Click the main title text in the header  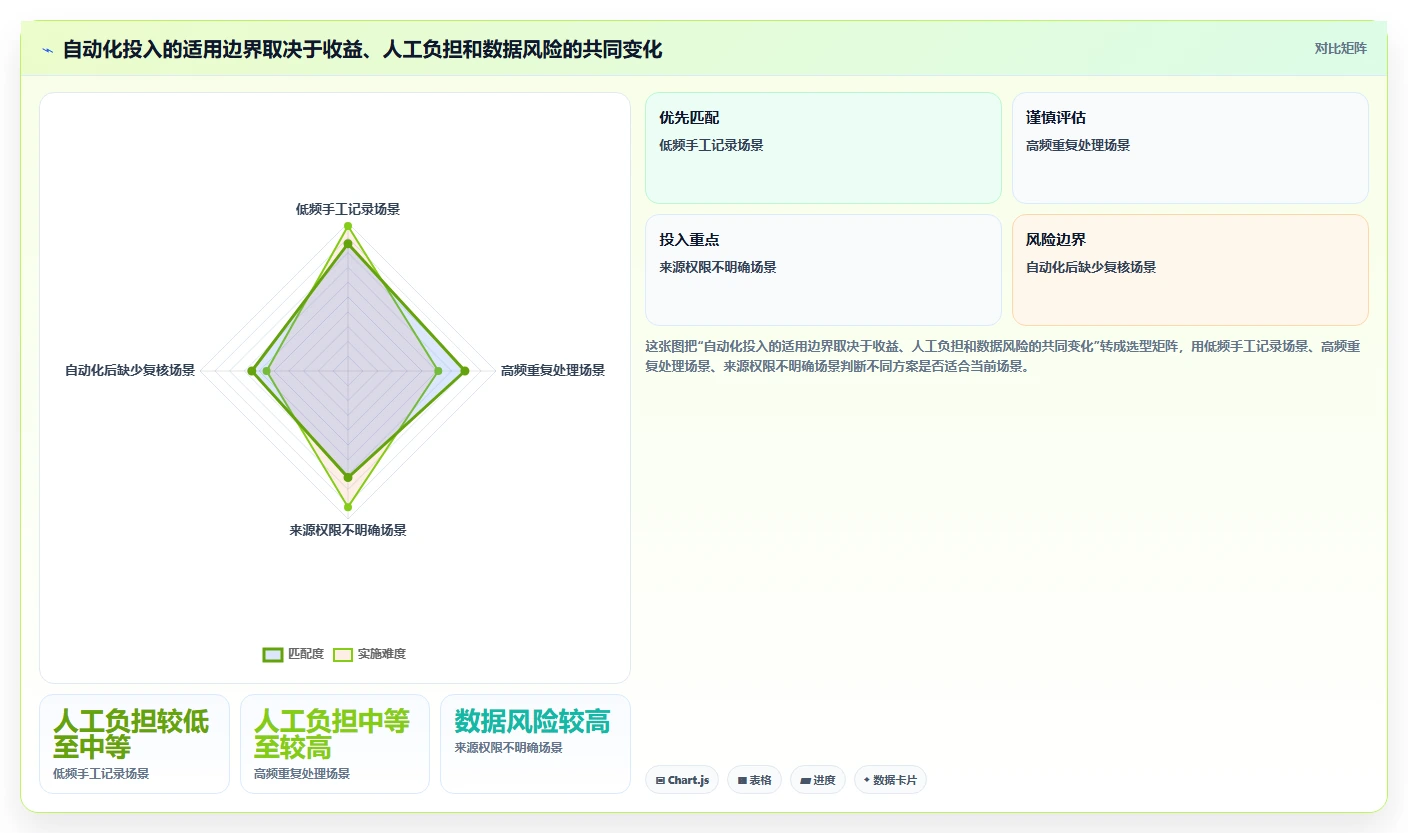pos(362,49)
